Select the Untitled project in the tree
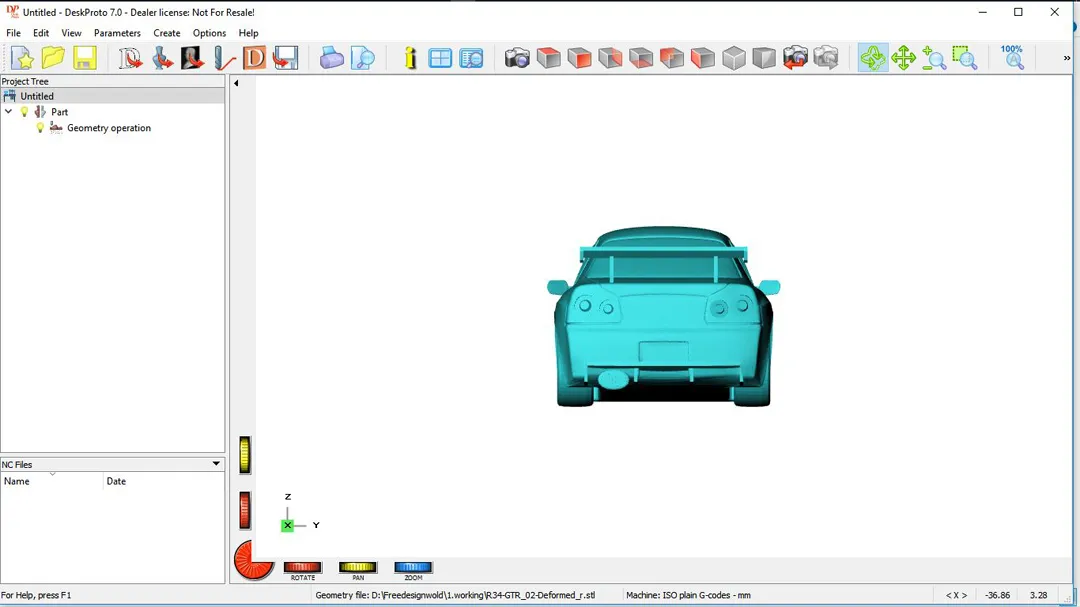 click(37, 96)
